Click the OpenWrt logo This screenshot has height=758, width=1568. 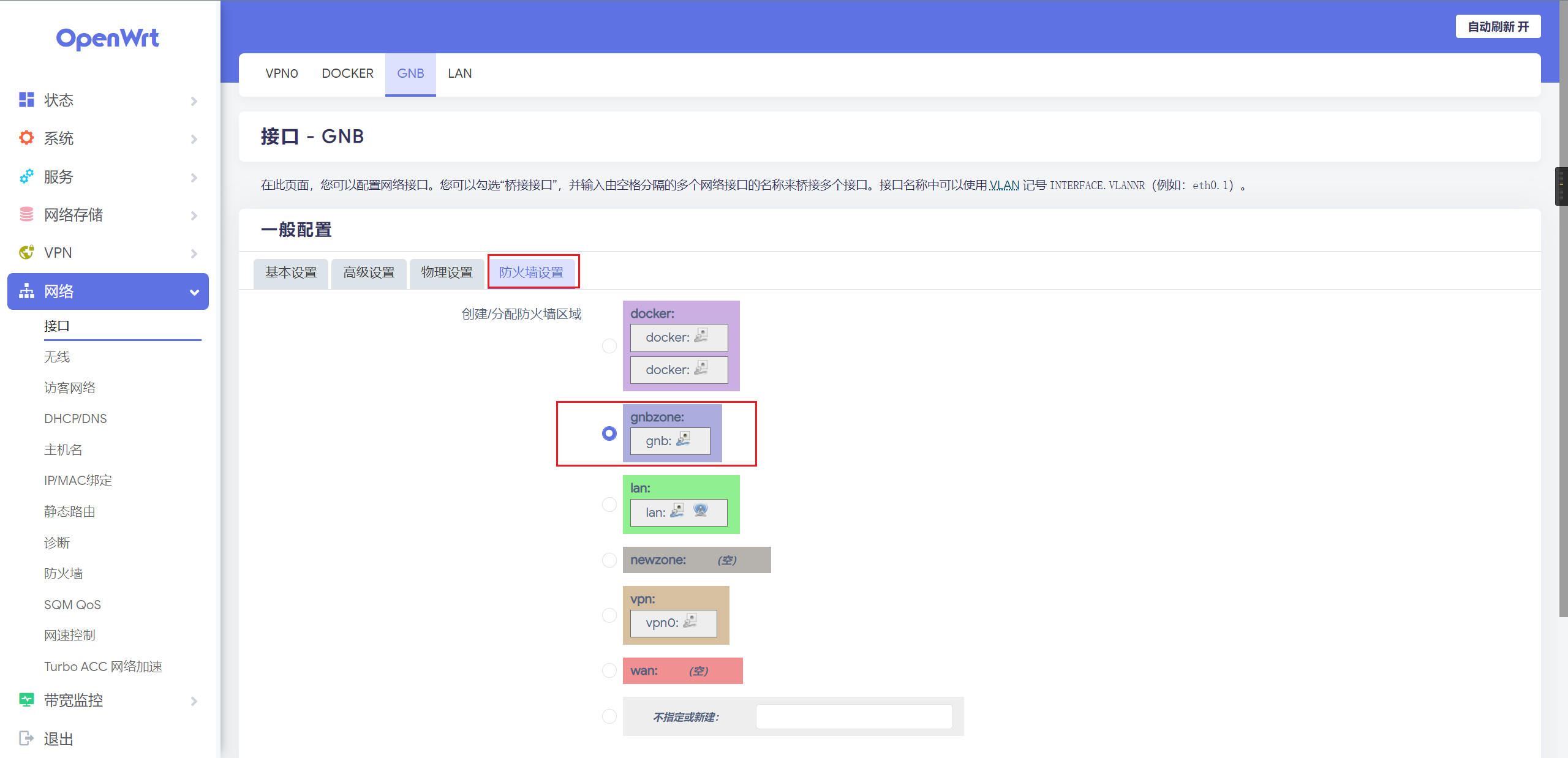(107, 38)
